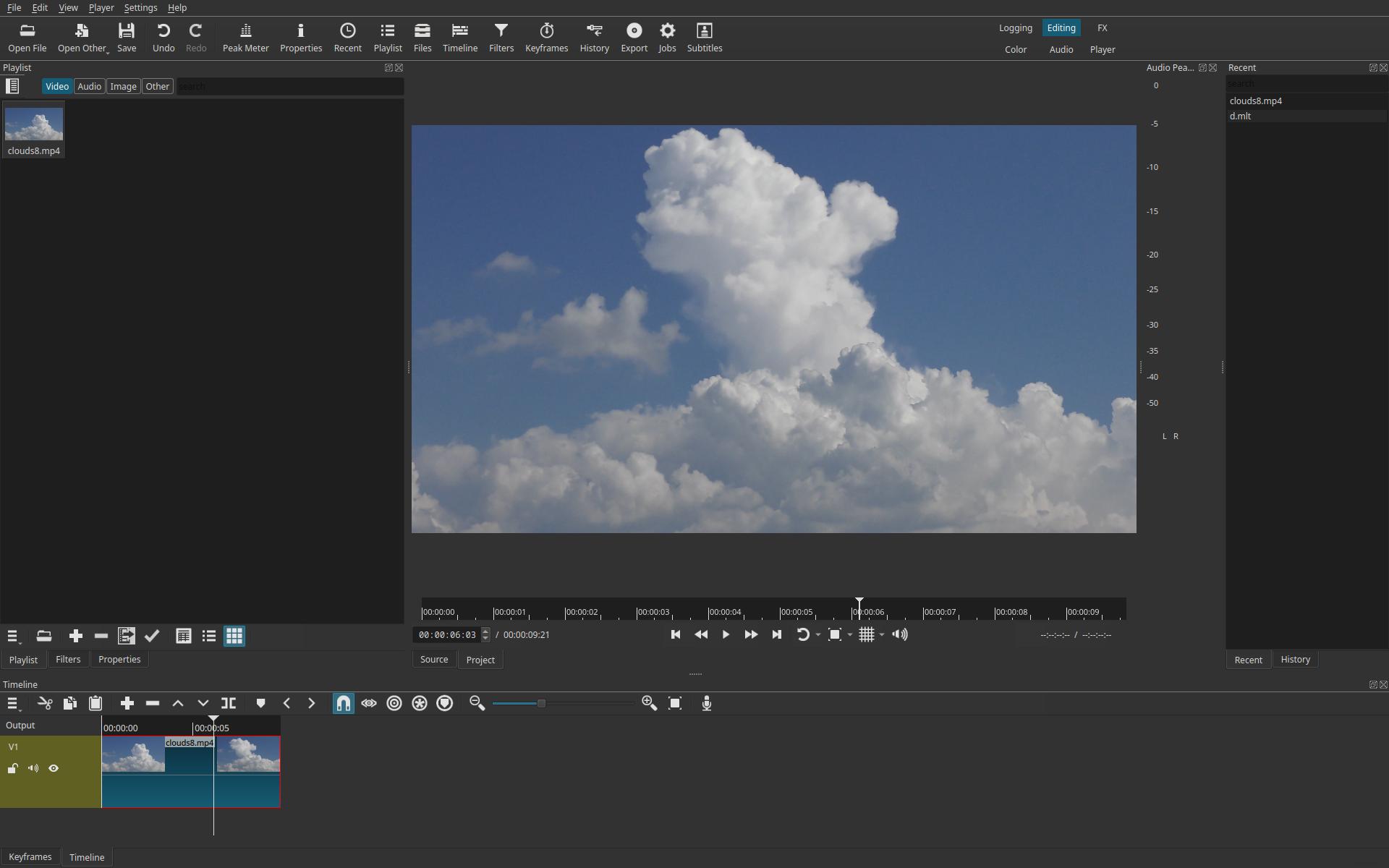Viewport: 1389px width, 868px height.
Task: Toggle the V1 track lock
Action: 13,768
